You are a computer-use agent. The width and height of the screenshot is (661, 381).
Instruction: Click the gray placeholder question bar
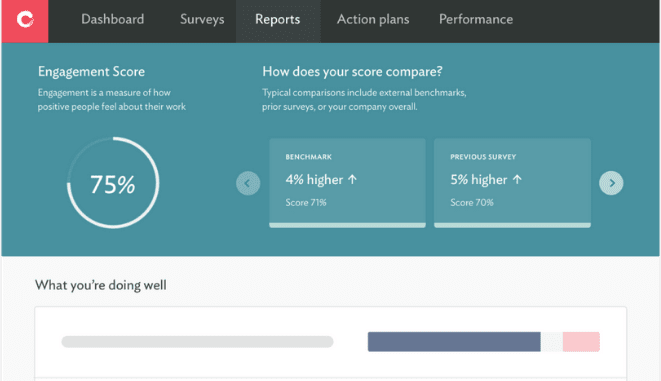click(x=197, y=342)
